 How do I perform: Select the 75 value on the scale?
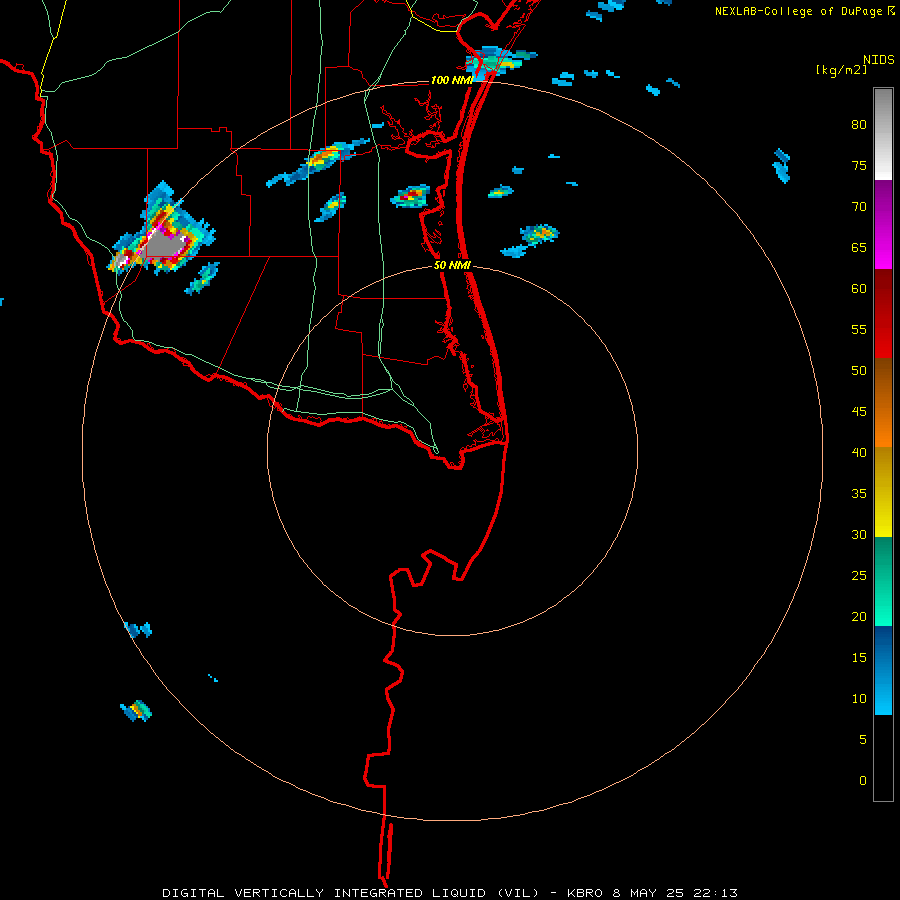pos(859,165)
